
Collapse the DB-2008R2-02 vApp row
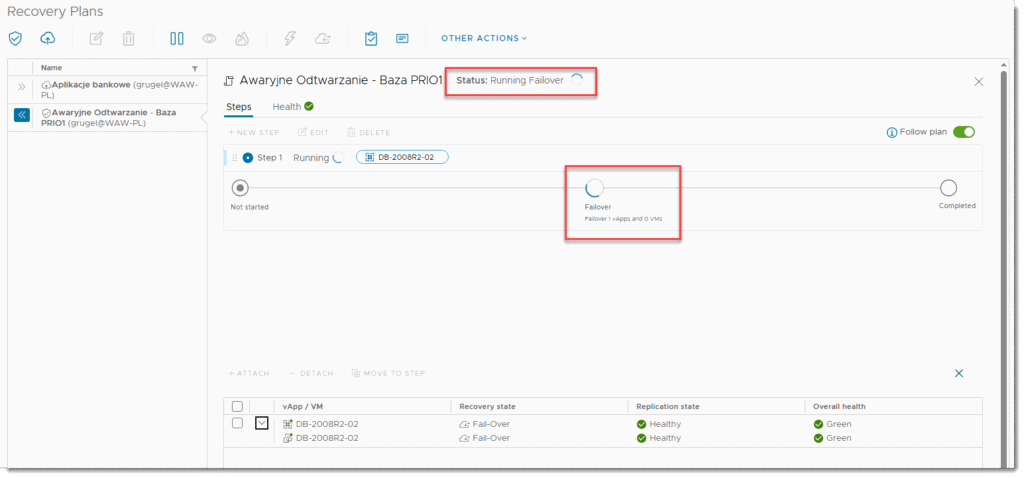[262, 423]
